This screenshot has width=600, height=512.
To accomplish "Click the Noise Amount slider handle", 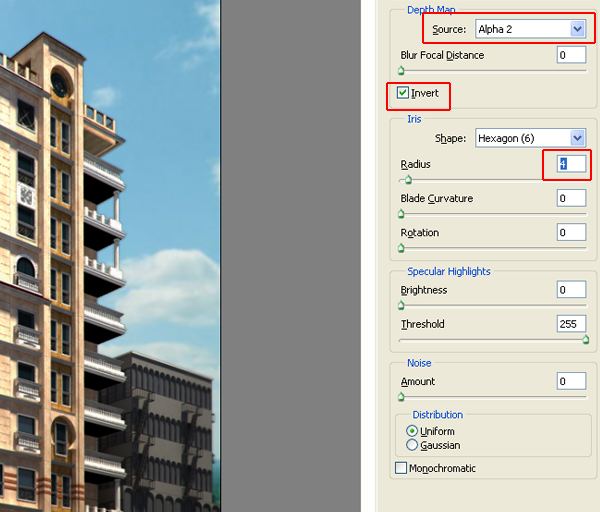I will point(401,397).
